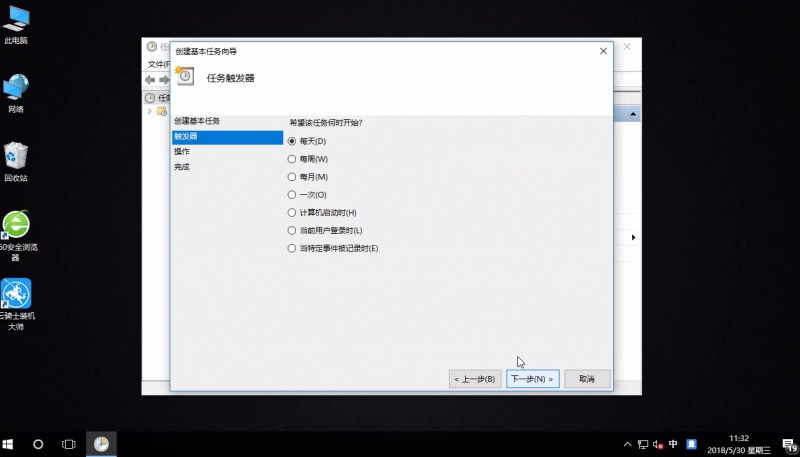The image size is (800, 457).
Task: Expand the task library tree node
Action: 149,111
